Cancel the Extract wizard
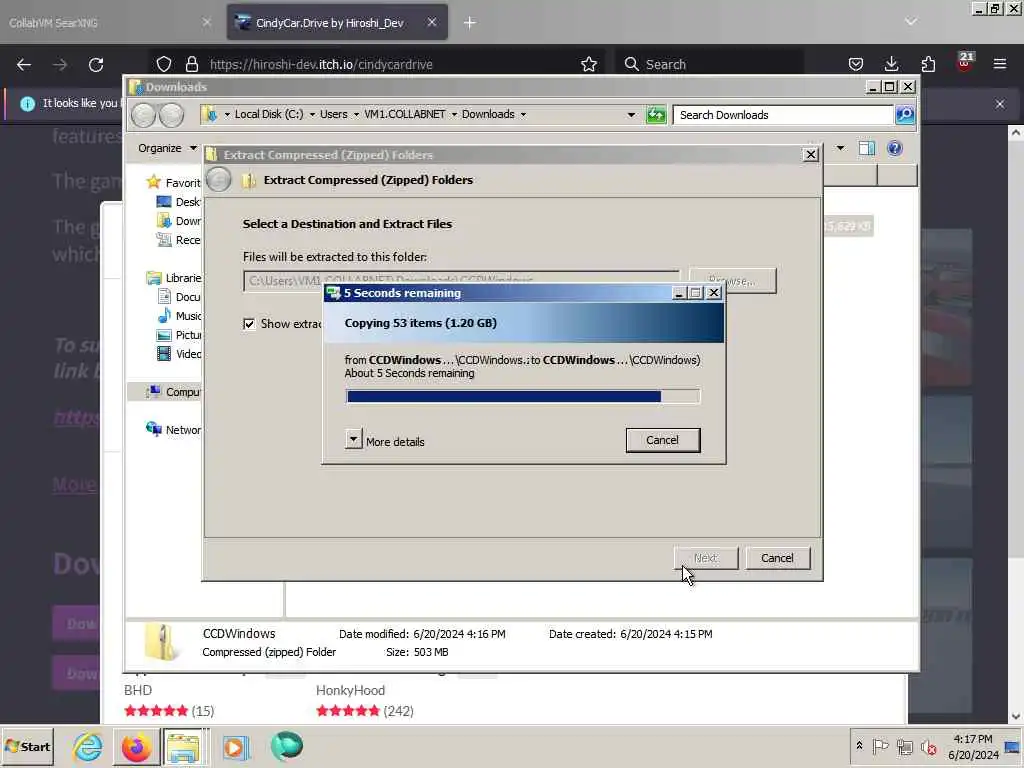This screenshot has height=768, width=1024. click(x=777, y=558)
